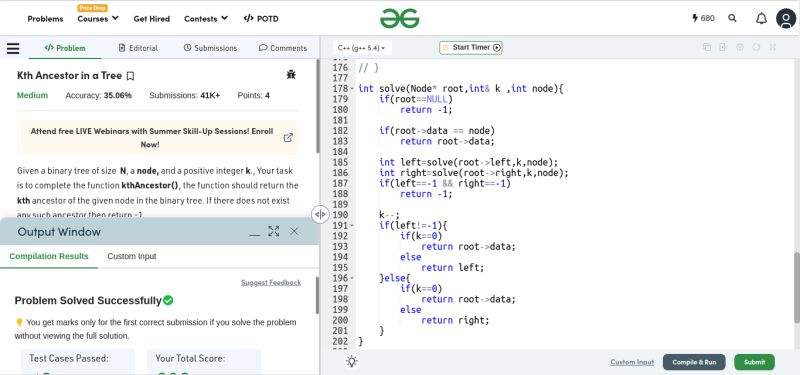Click the lightbulb hint icon
The image size is (800, 375).
(x=352, y=362)
